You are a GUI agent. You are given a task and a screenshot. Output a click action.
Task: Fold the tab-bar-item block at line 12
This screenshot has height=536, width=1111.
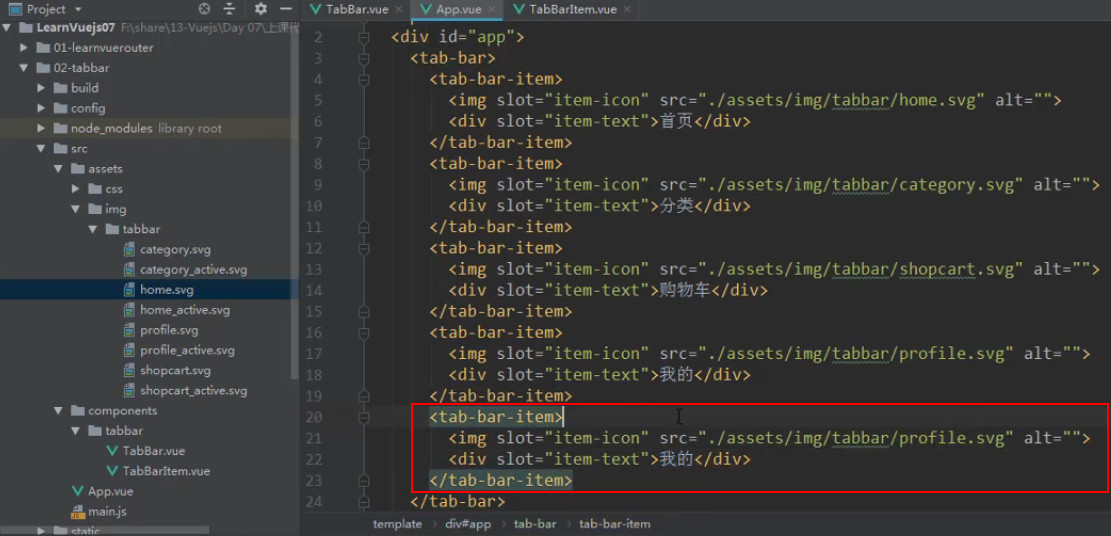click(363, 248)
